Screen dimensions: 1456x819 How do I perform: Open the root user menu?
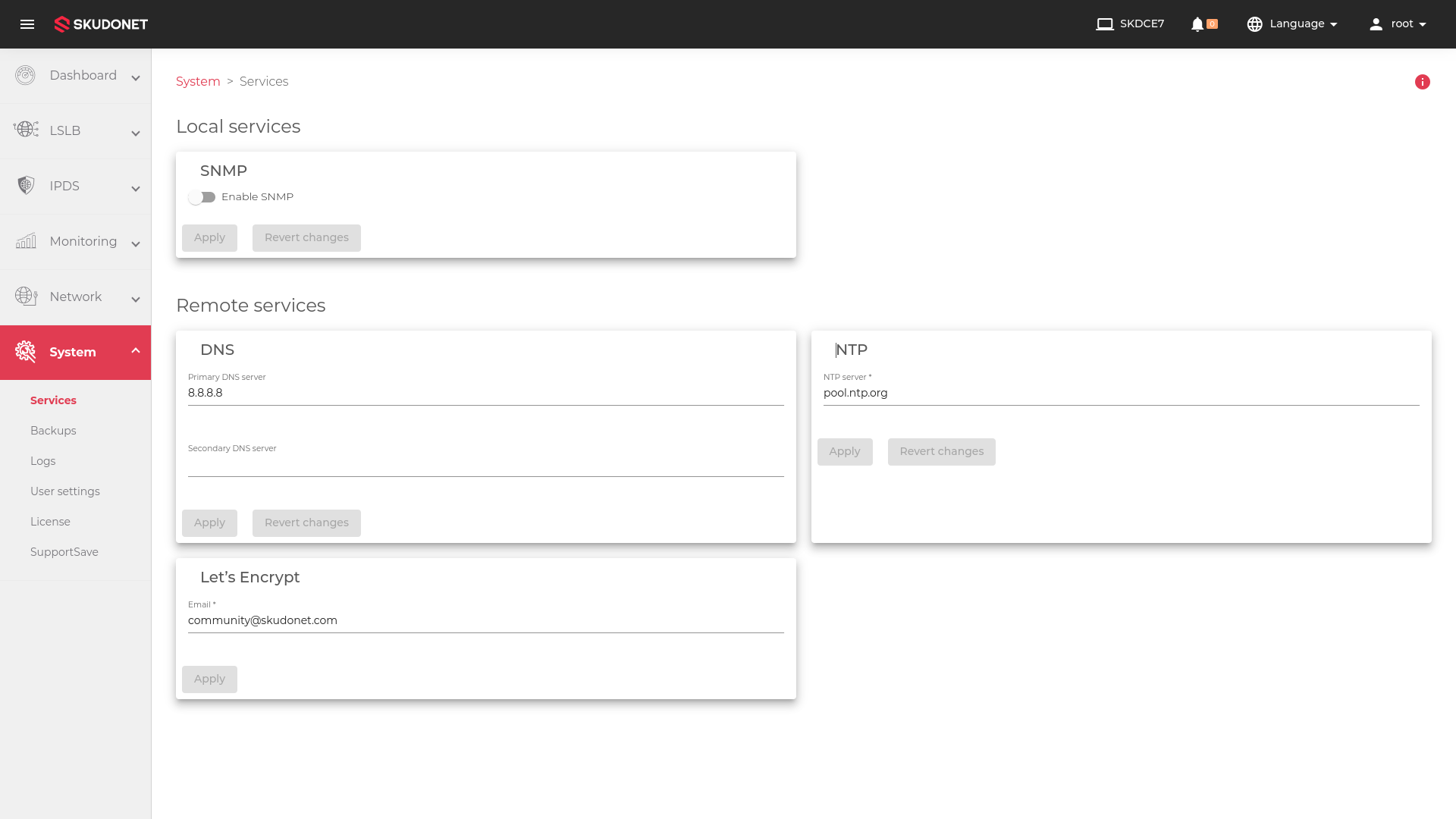(x=1400, y=24)
